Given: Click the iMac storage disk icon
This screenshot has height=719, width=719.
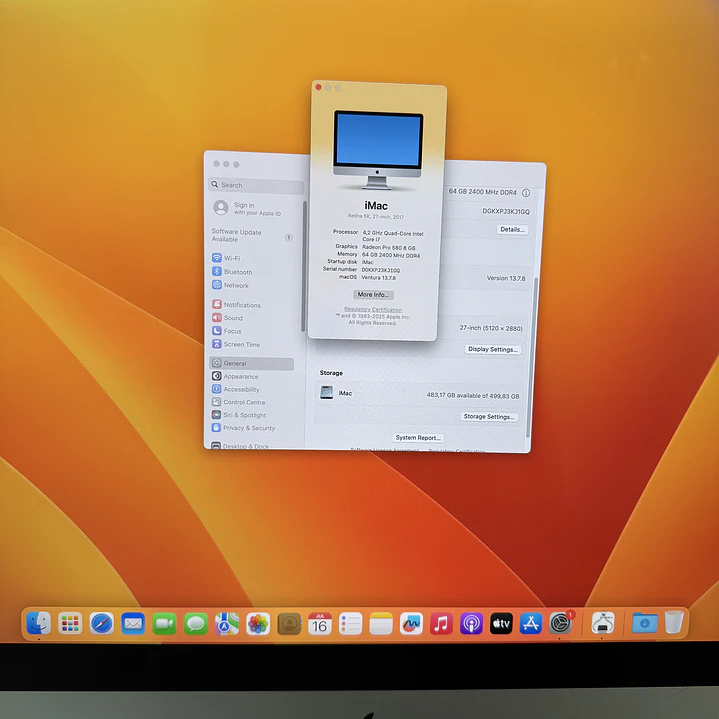Looking at the screenshot, I should click(x=326, y=393).
